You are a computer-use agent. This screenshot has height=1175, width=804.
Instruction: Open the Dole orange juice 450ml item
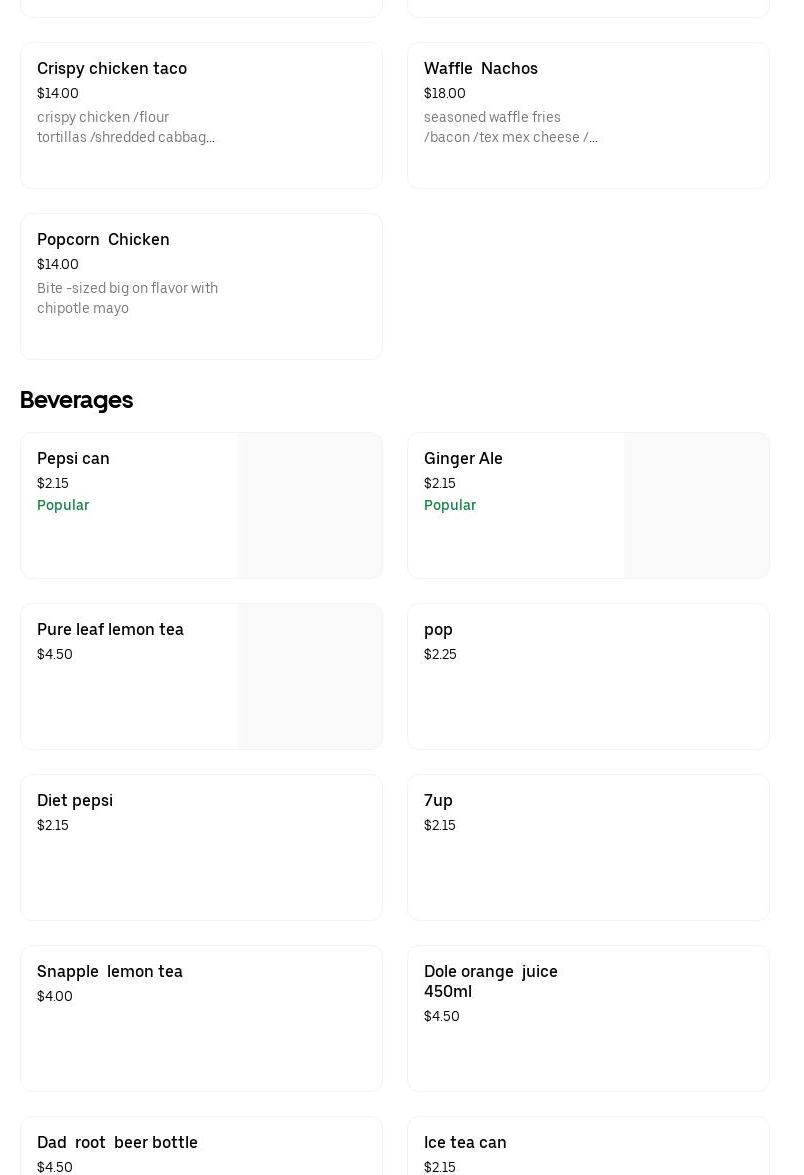click(x=588, y=1018)
